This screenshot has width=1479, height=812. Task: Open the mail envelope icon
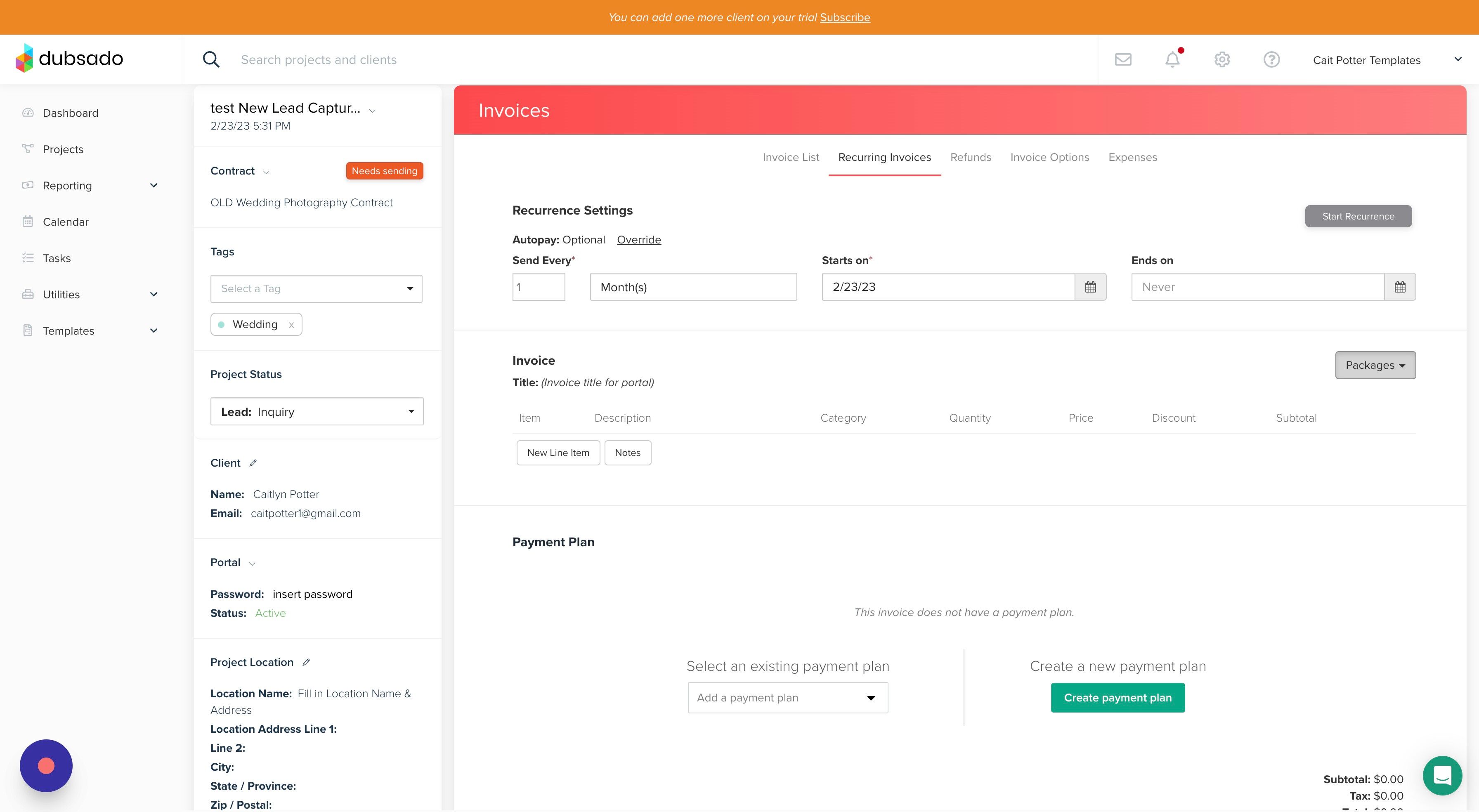coord(1123,60)
